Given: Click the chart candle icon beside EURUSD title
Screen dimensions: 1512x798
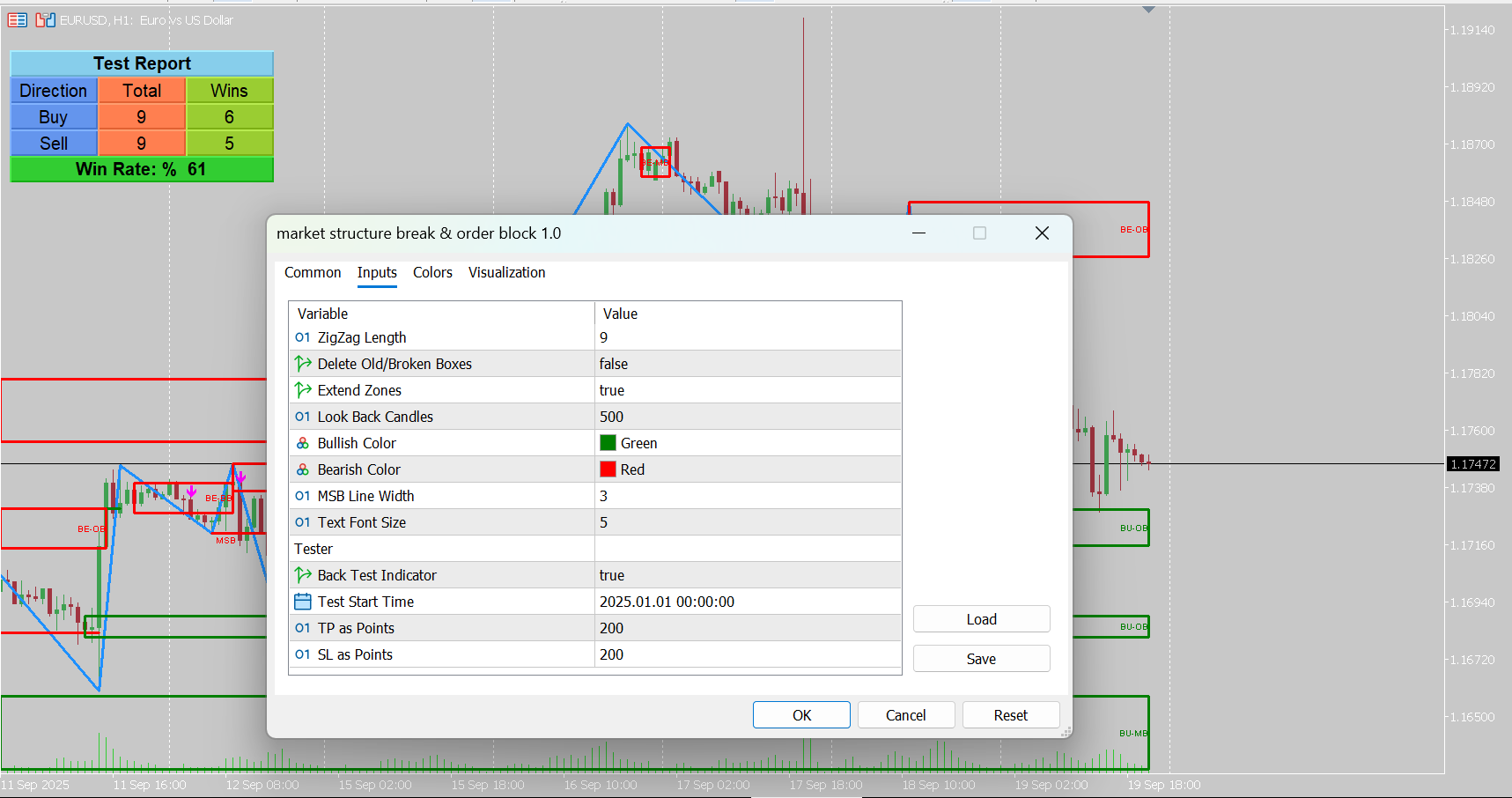Looking at the screenshot, I should point(46,19).
